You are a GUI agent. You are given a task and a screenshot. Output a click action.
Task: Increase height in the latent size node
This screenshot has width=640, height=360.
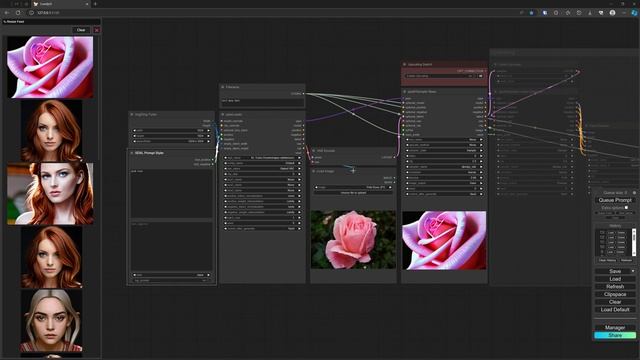tap(209, 136)
